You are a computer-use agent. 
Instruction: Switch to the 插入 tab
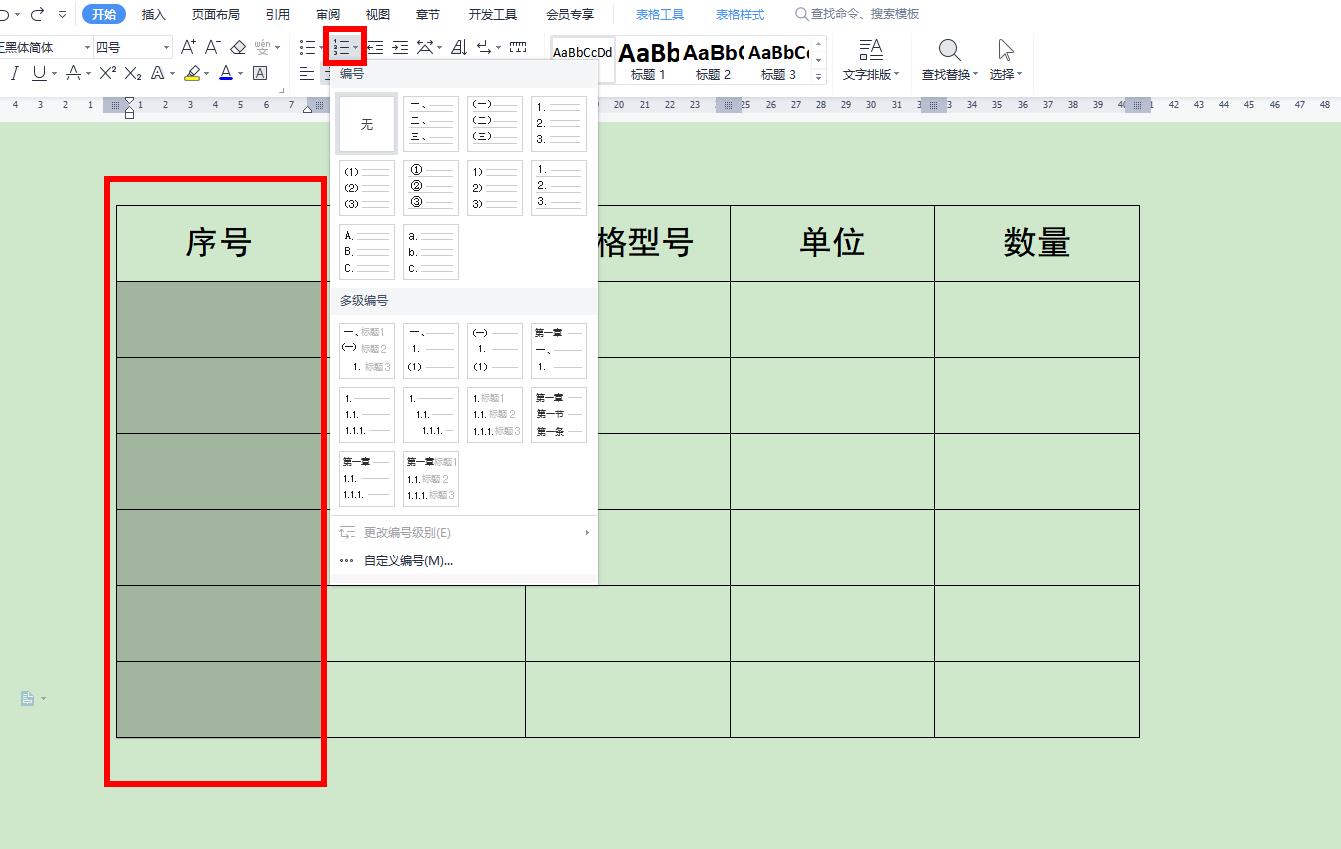[154, 14]
